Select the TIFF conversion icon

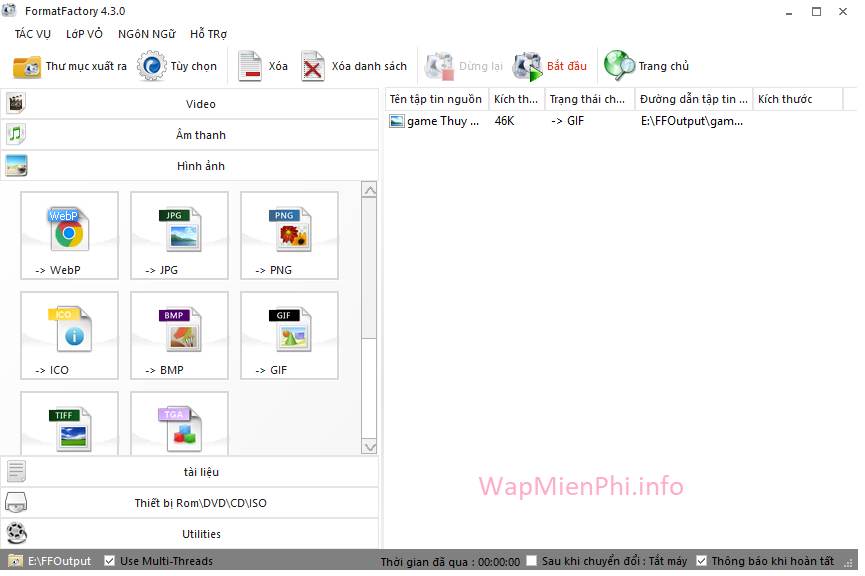pyautogui.click(x=70, y=424)
